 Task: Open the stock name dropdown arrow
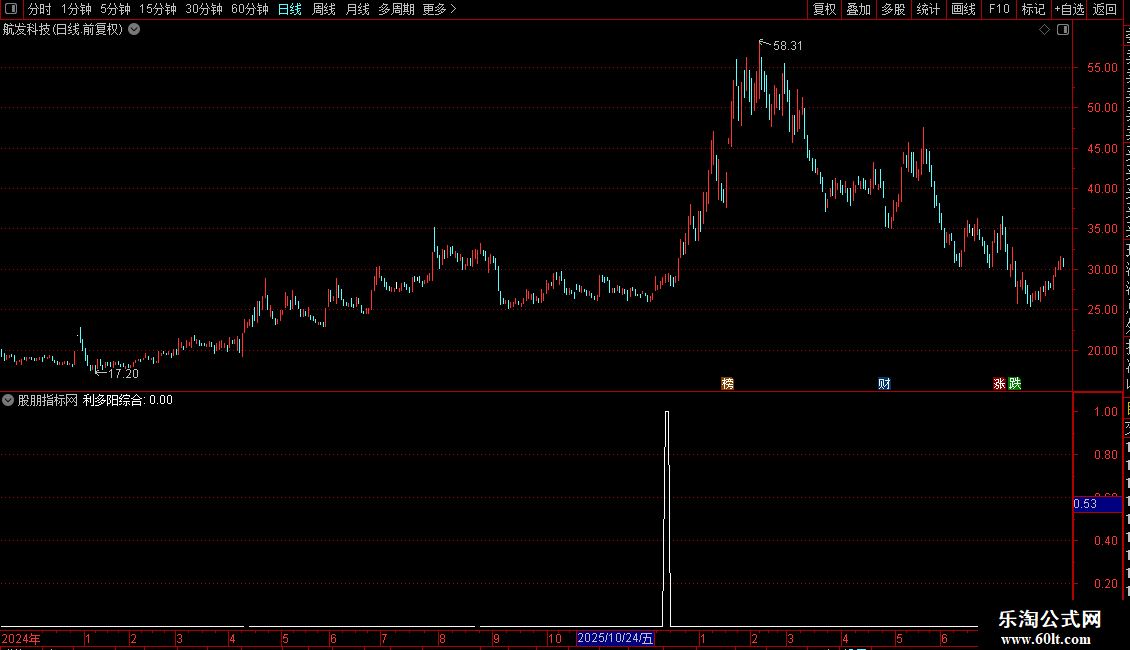tap(134, 30)
